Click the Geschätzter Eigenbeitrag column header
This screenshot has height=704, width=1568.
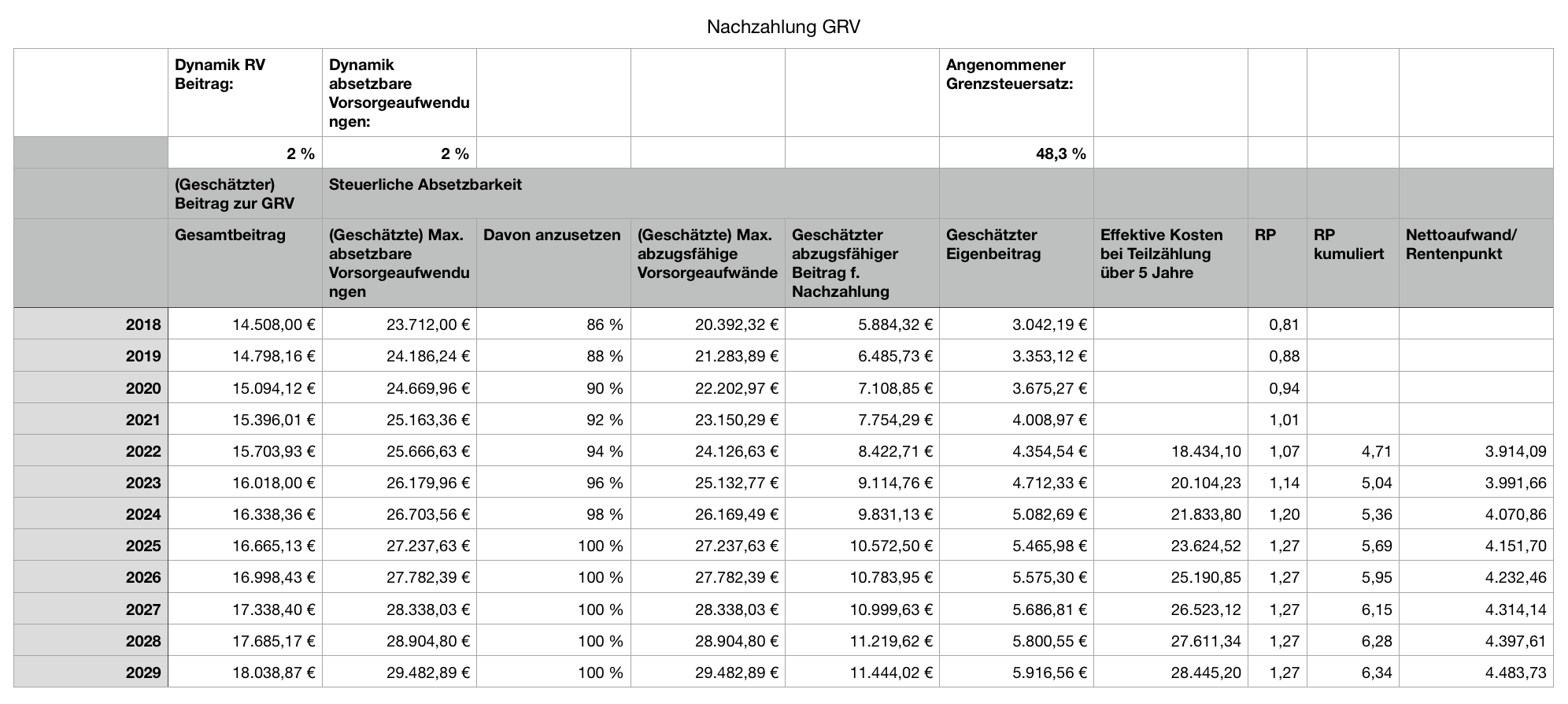pyautogui.click(x=1015, y=263)
